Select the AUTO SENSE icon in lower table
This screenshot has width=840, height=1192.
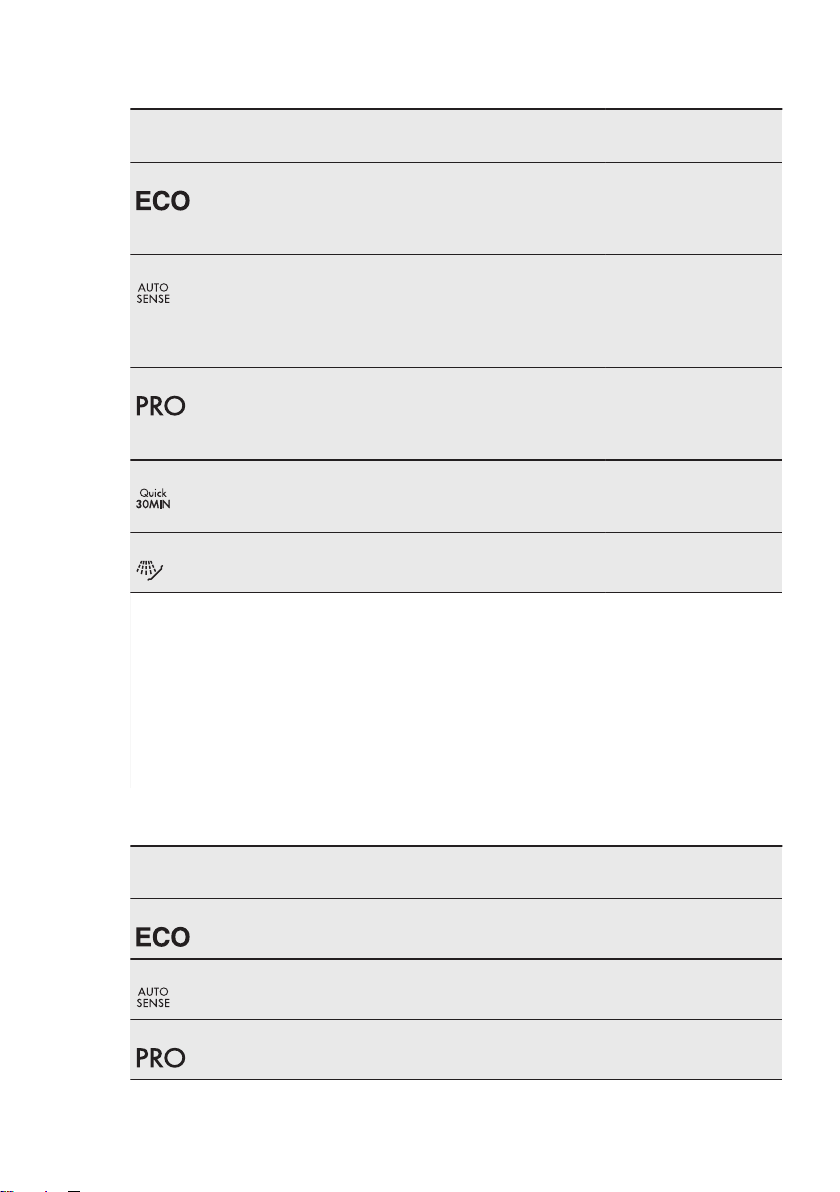153,997
